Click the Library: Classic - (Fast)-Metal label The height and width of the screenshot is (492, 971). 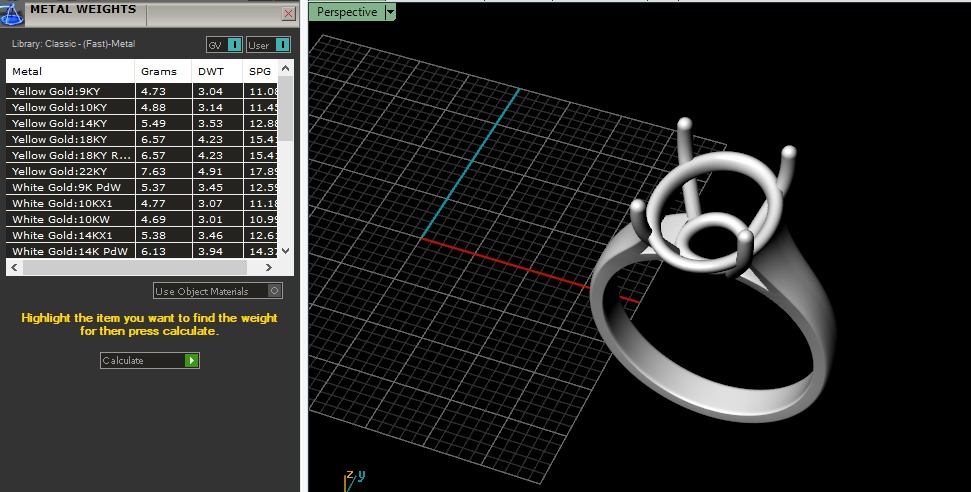click(x=73, y=44)
